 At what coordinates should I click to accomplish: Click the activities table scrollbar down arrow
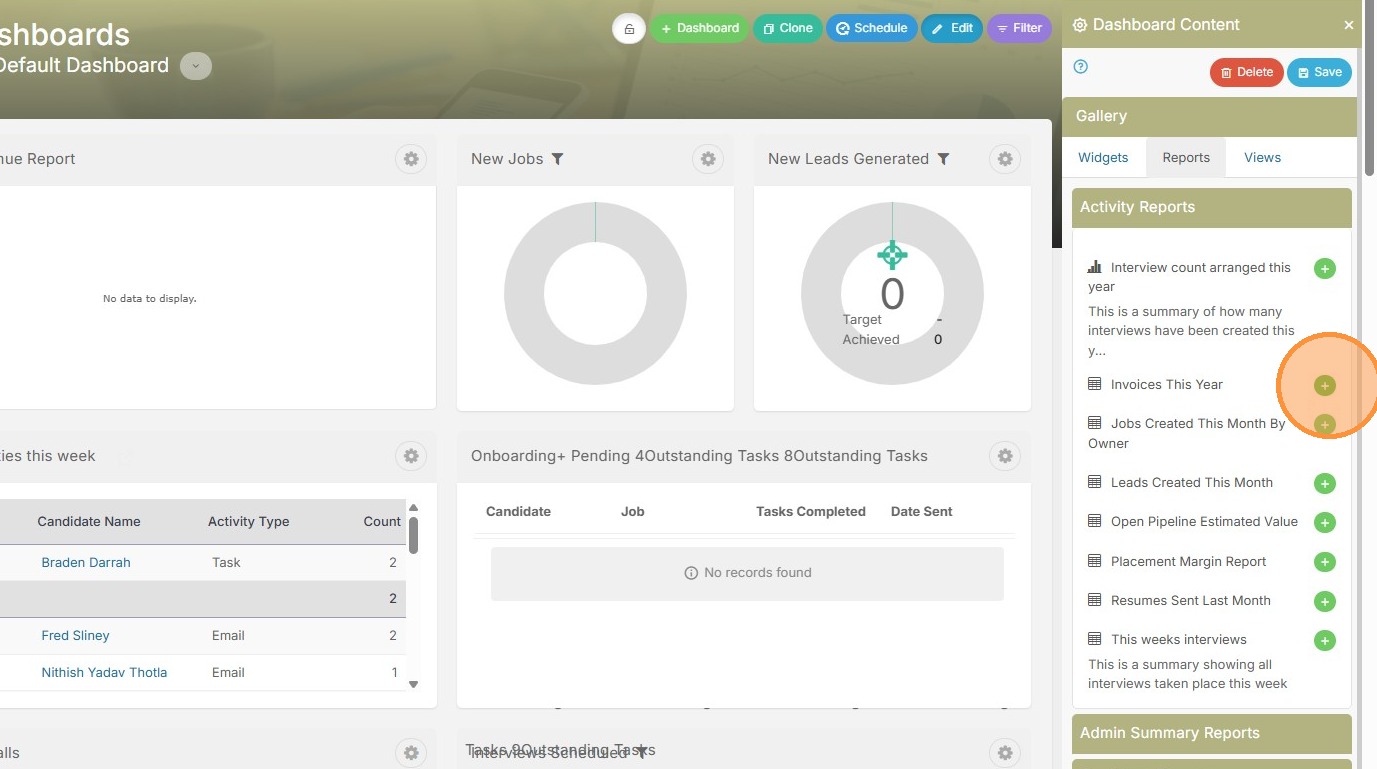pos(414,685)
